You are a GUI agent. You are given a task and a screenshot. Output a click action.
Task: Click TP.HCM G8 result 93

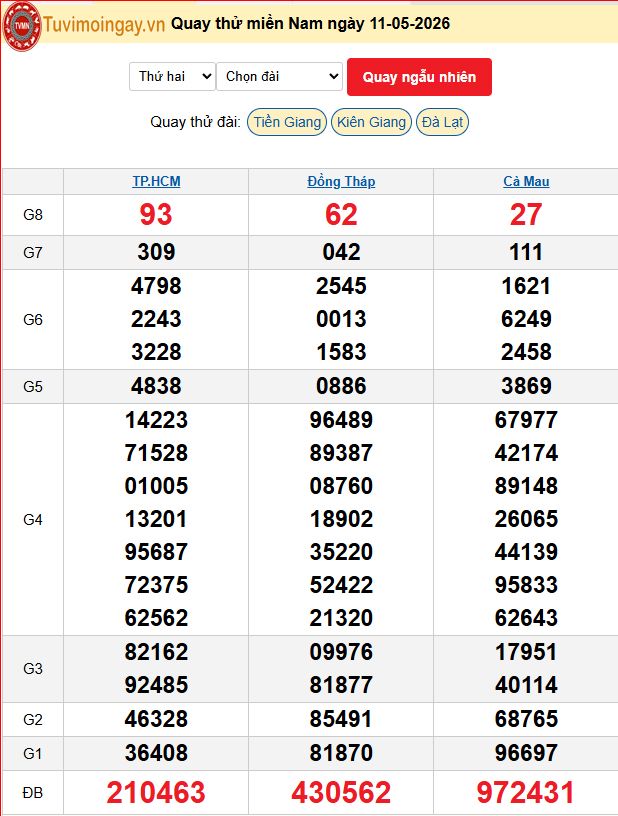pyautogui.click(x=156, y=214)
